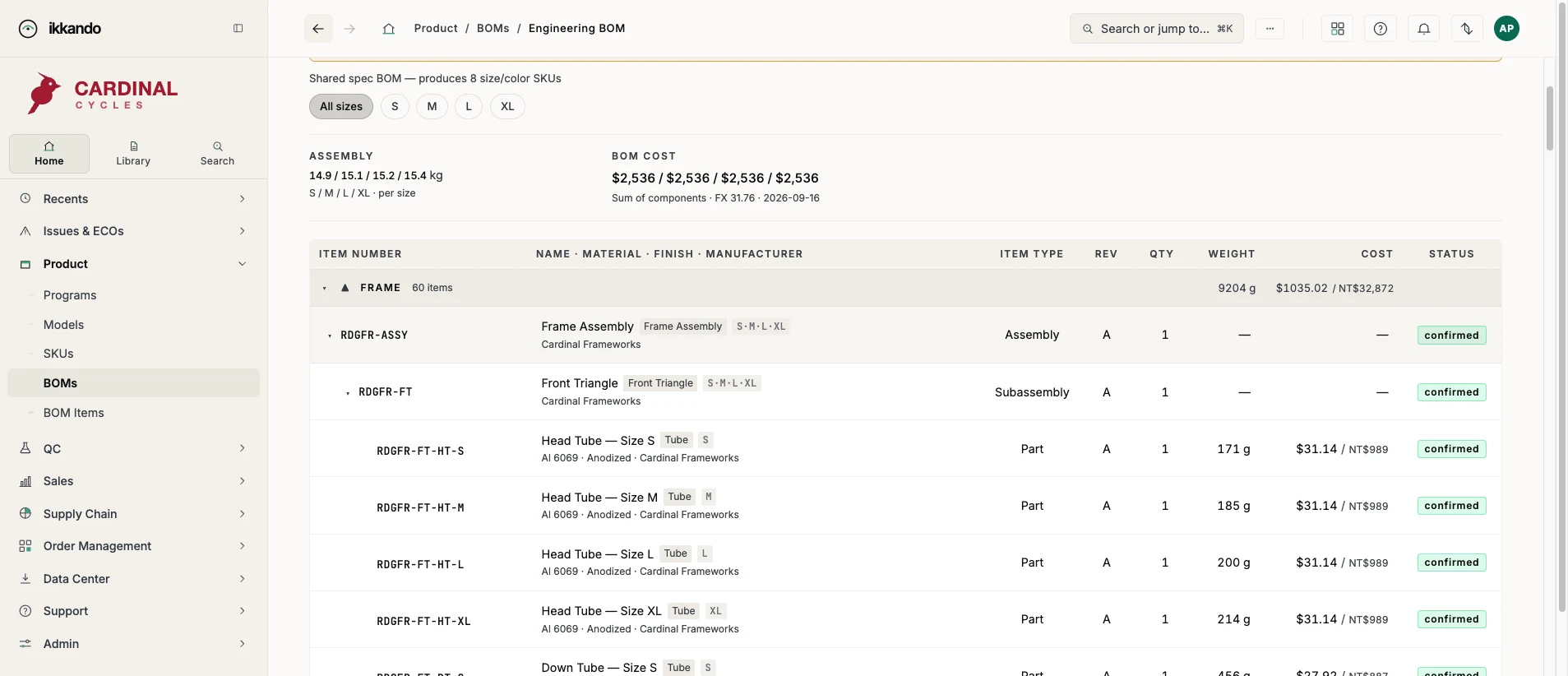The height and width of the screenshot is (676, 1568).
Task: Open the more options ellipsis button
Action: (1270, 29)
